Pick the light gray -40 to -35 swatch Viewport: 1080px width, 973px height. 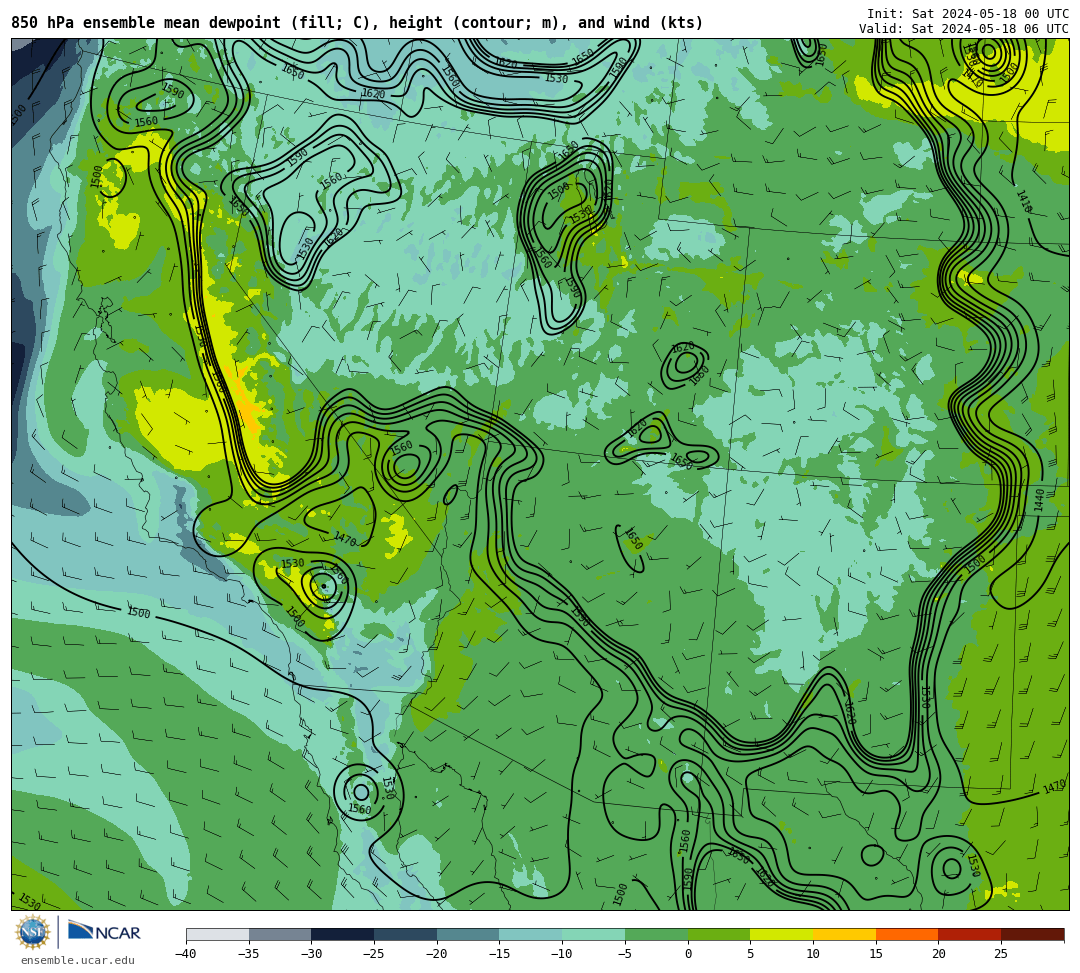pos(218,934)
